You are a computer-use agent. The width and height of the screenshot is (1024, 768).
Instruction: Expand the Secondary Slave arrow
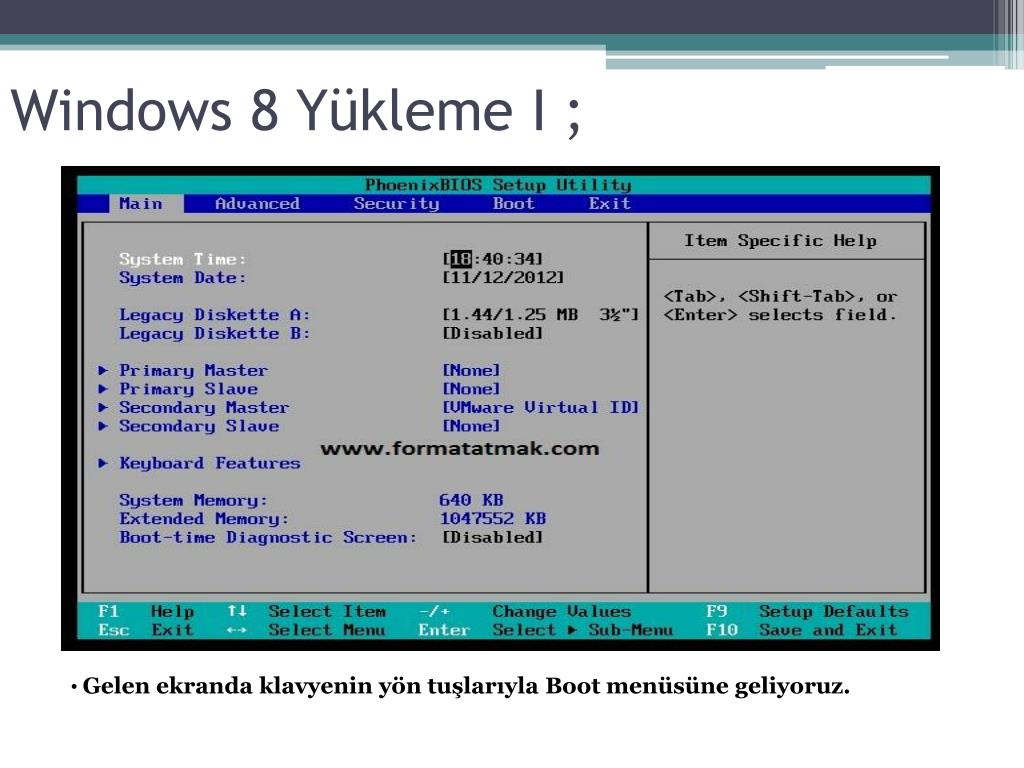pos(103,426)
